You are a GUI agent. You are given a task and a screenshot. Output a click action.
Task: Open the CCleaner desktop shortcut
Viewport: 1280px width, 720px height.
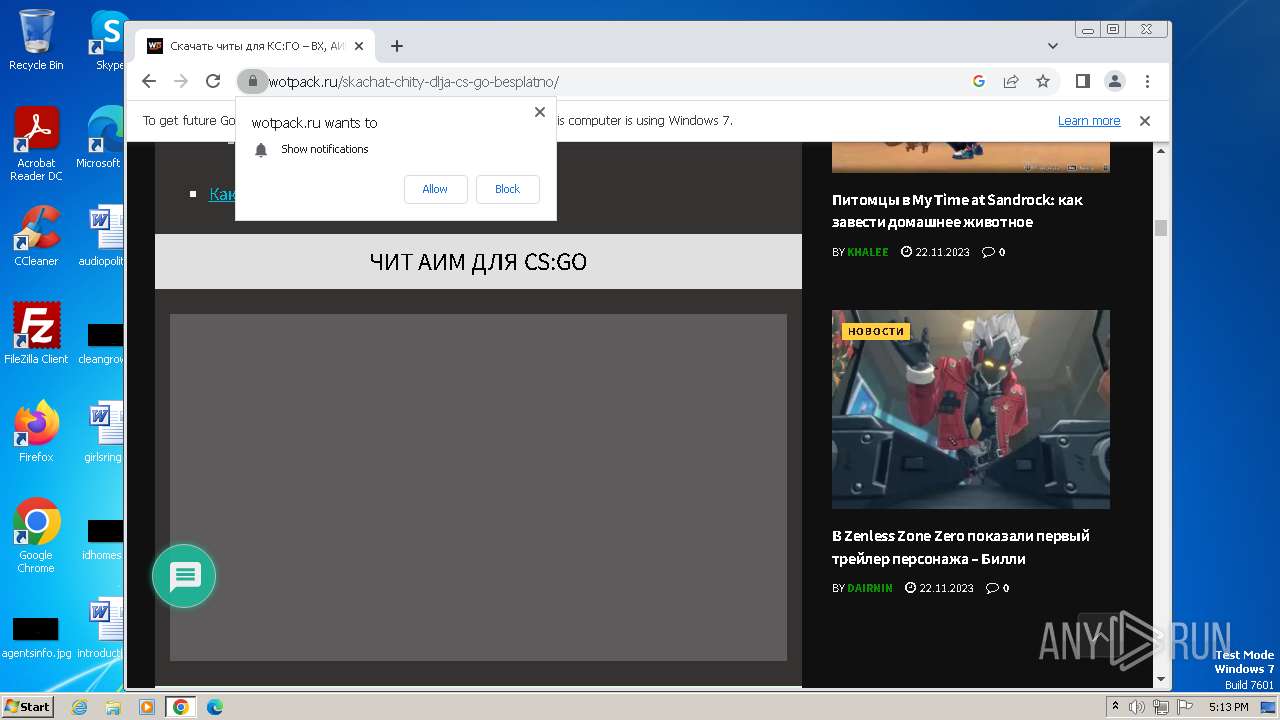(x=36, y=236)
